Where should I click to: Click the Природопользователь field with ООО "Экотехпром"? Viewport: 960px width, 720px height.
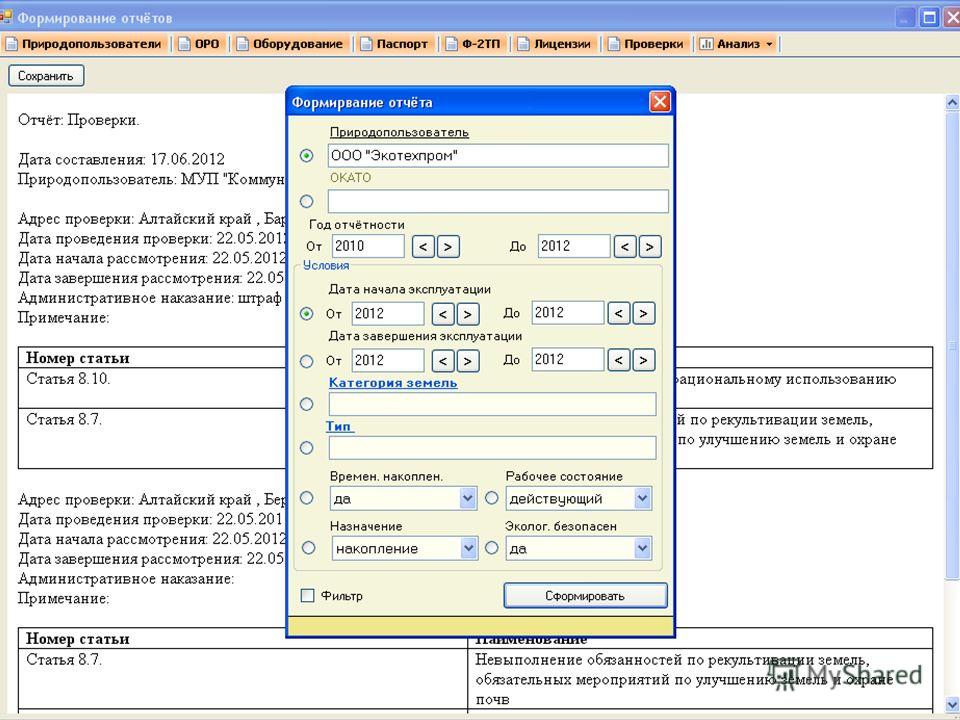tap(498, 156)
